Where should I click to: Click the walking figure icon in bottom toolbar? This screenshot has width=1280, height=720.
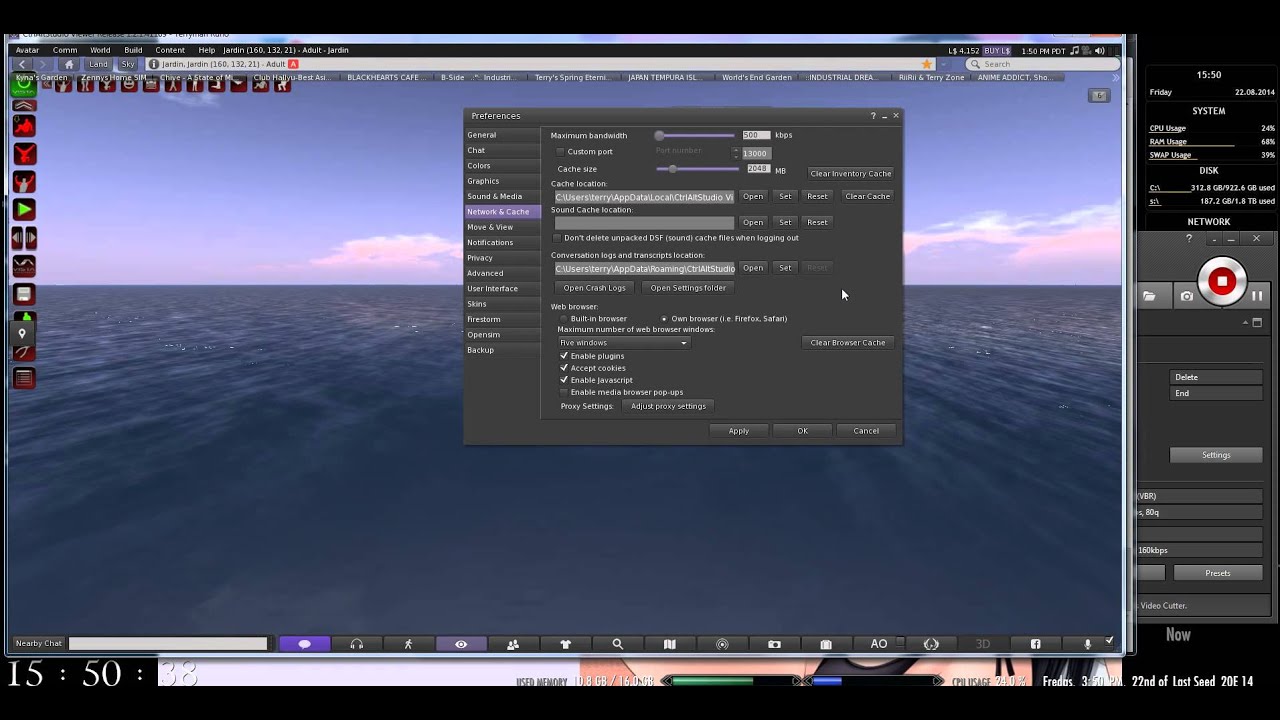409,644
